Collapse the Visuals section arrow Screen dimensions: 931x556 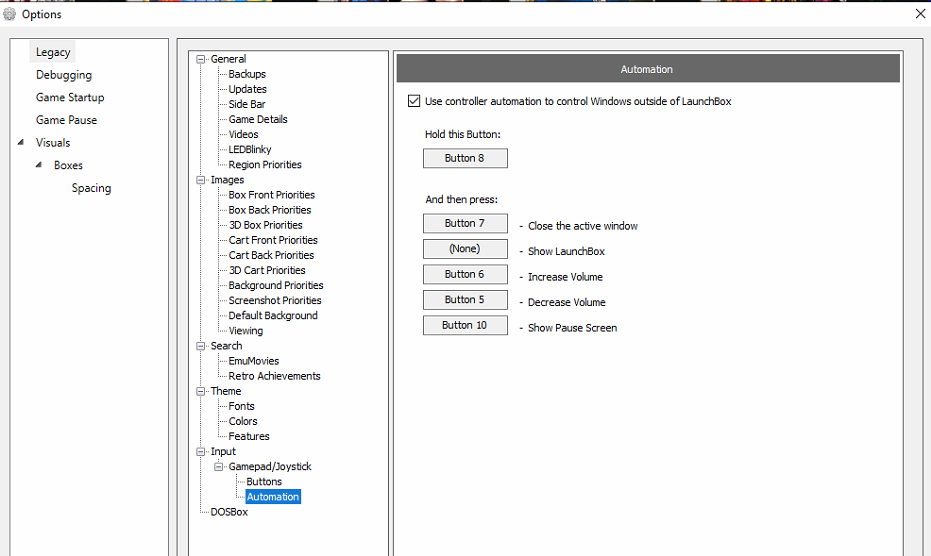pos(21,142)
